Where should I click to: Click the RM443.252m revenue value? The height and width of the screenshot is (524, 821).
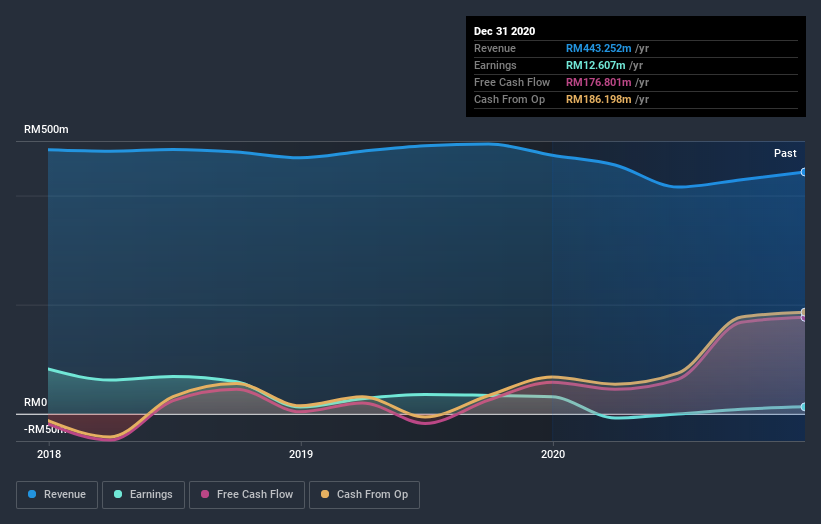coord(598,48)
